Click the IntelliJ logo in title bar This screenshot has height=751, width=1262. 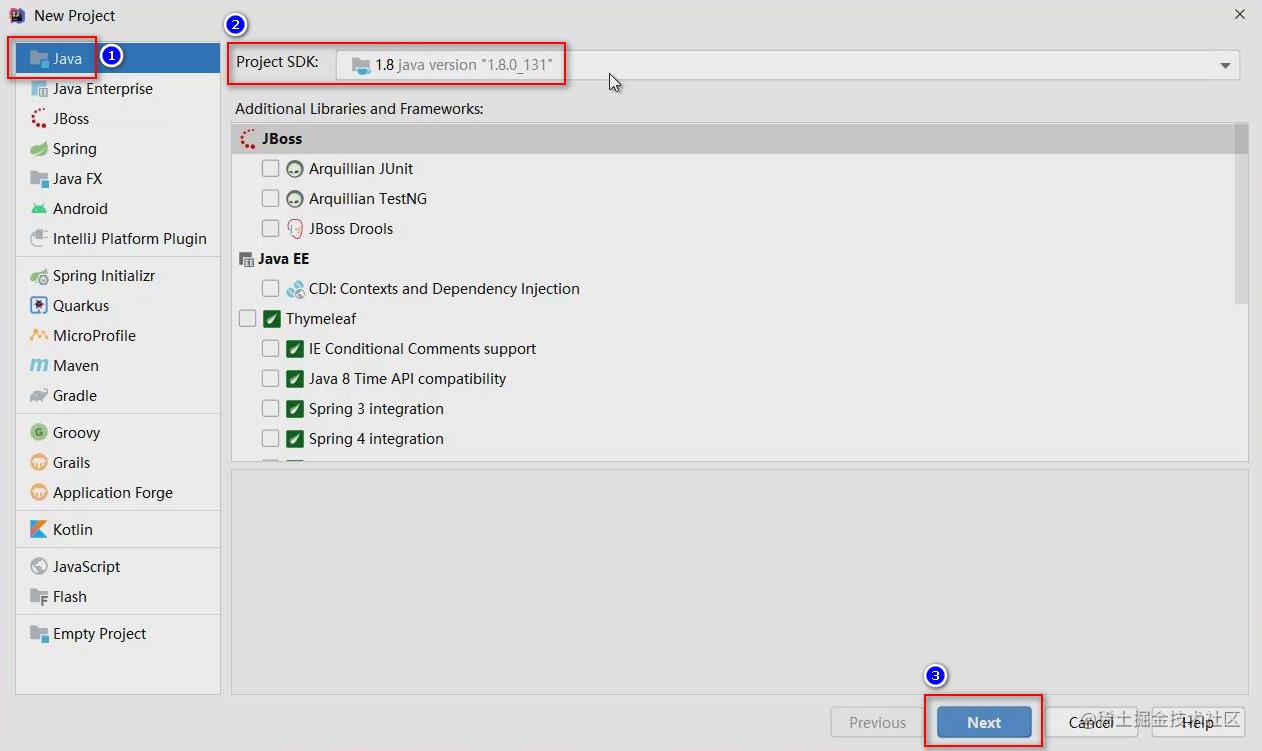(17, 15)
